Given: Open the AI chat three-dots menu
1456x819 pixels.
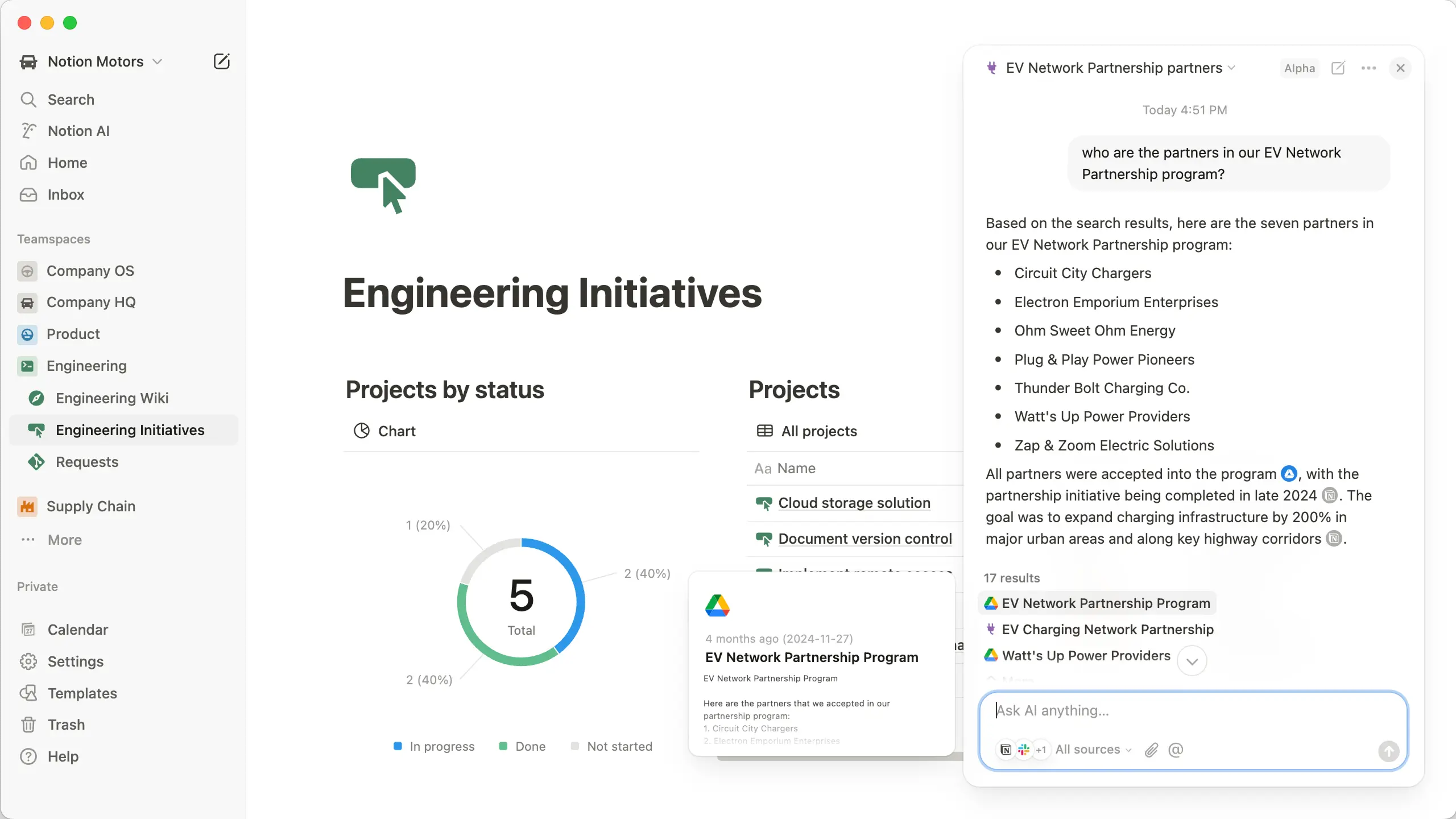Looking at the screenshot, I should [x=1368, y=68].
